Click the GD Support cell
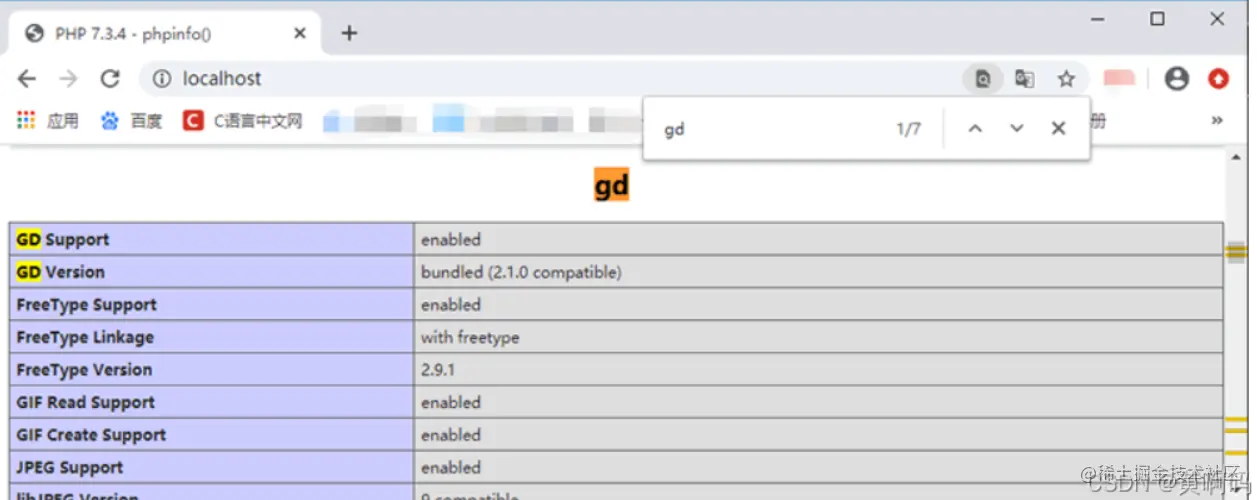 point(212,240)
